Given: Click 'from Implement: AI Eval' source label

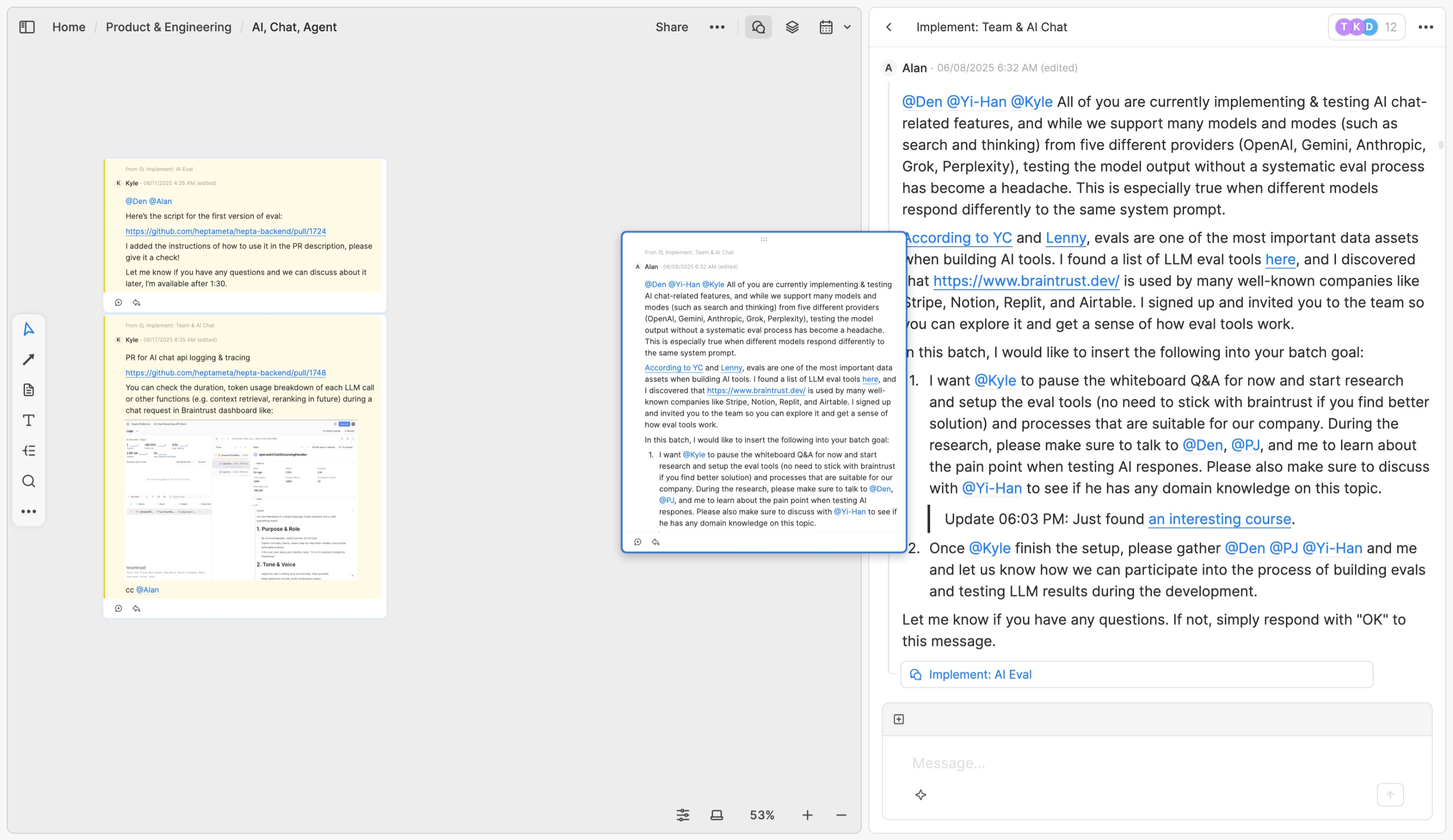Looking at the screenshot, I should coord(159,169).
